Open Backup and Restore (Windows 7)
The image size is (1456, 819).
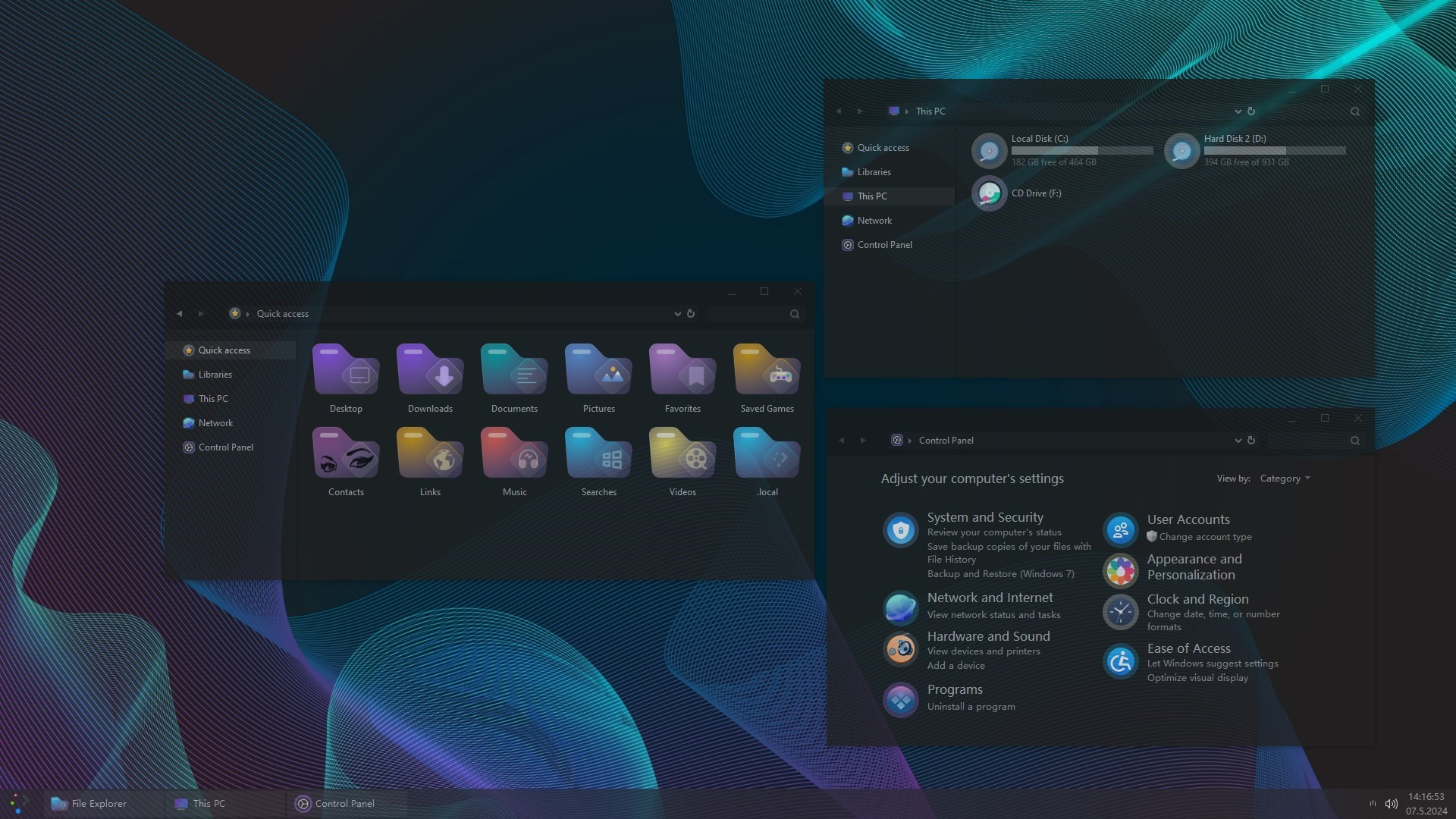pyautogui.click(x=1000, y=573)
